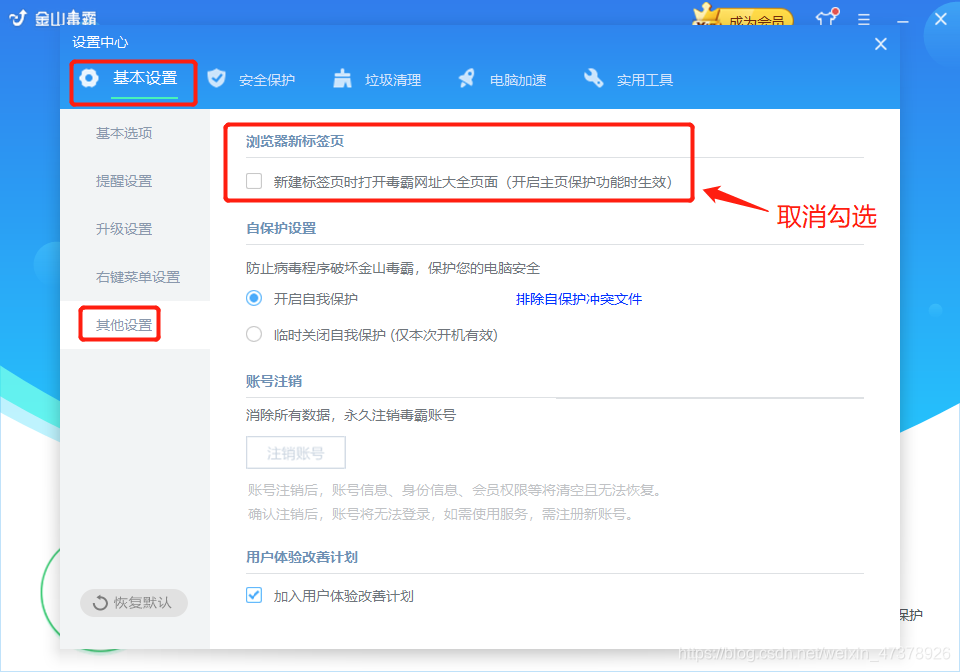960x672 pixels.
Task: Uncheck 加入用户体验改善计划 checkbox
Action: point(254,595)
